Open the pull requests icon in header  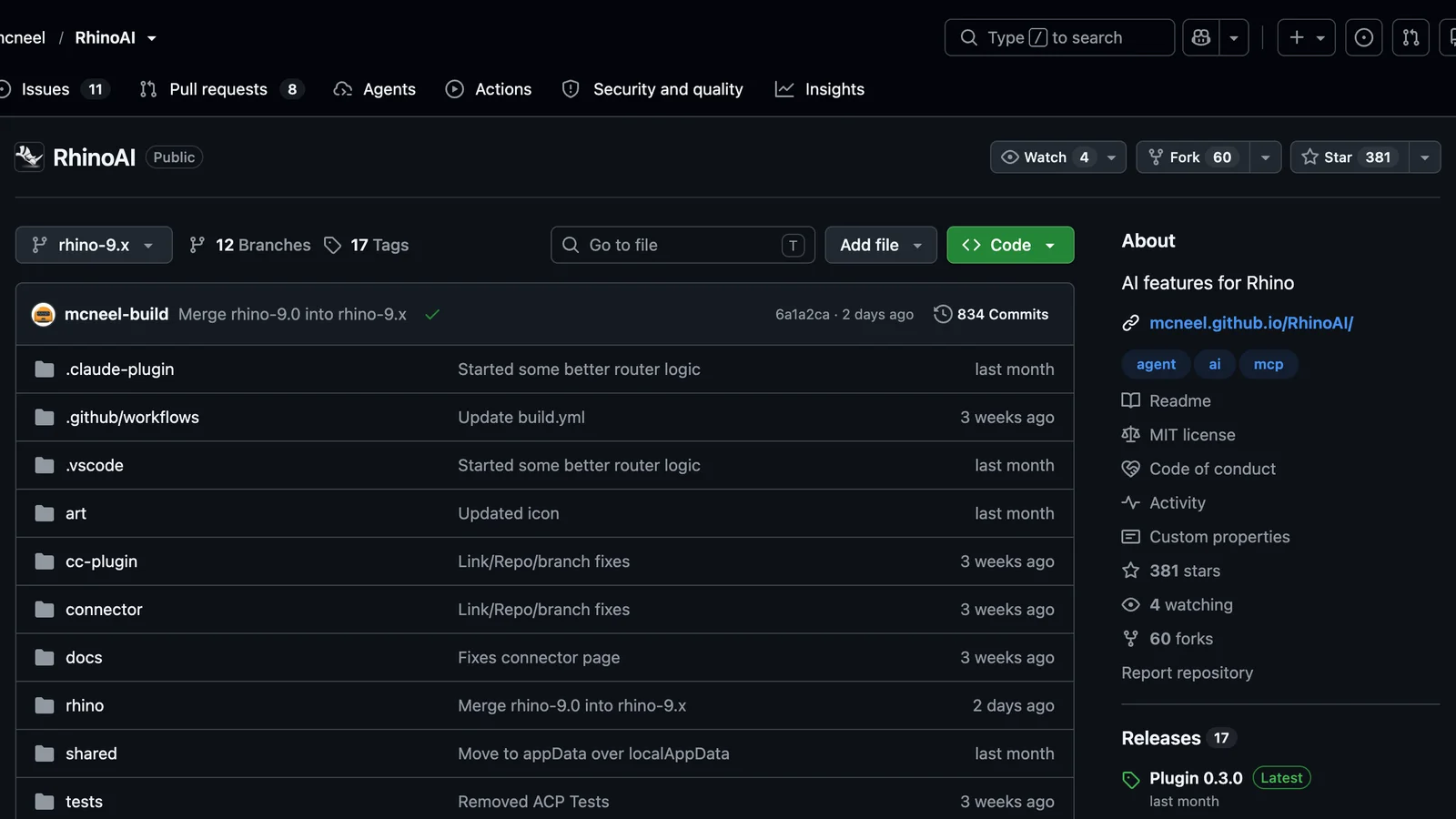(x=1410, y=37)
